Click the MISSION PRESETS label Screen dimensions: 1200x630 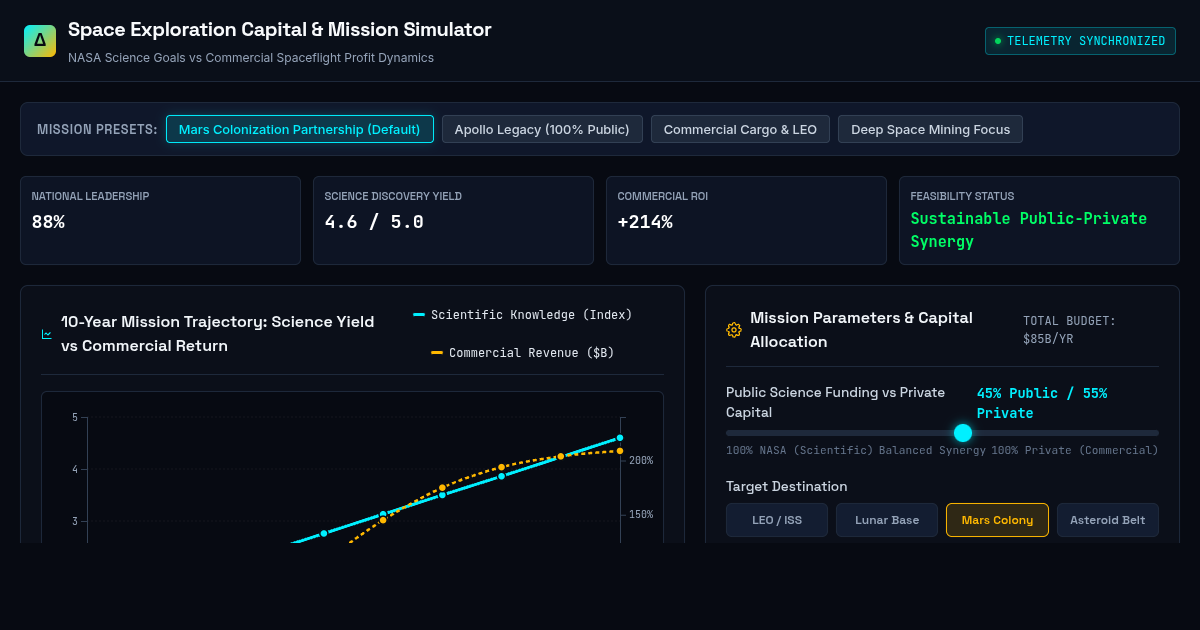[97, 129]
